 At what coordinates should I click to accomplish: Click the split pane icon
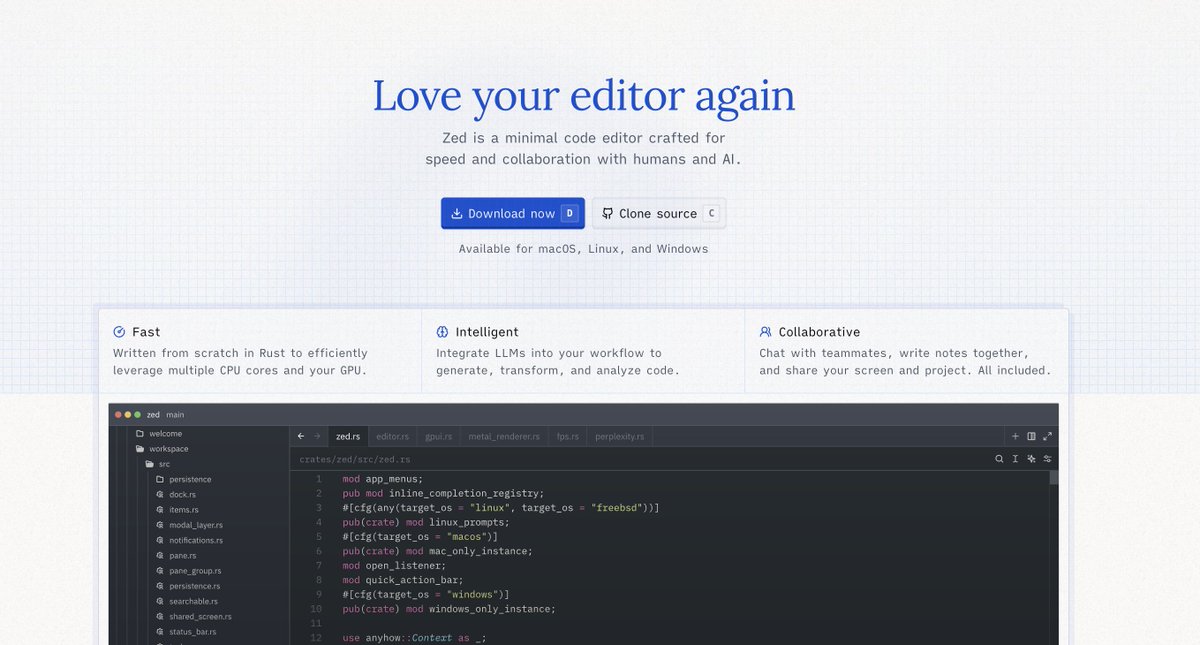point(1031,436)
